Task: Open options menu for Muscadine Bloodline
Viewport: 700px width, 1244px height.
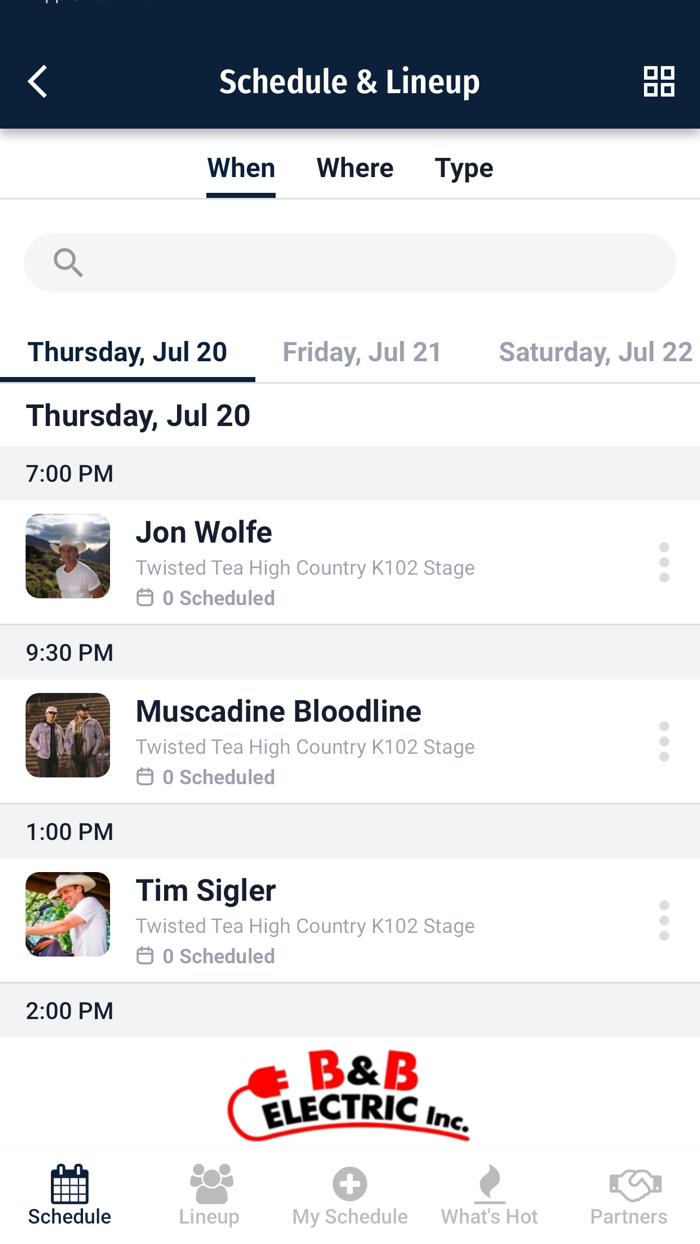Action: tap(664, 741)
